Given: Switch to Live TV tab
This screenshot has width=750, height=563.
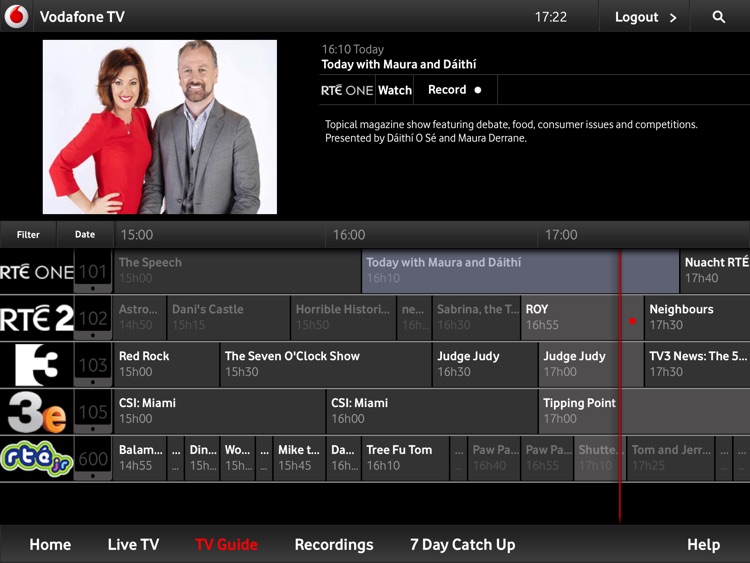Looking at the screenshot, I should 133,544.
